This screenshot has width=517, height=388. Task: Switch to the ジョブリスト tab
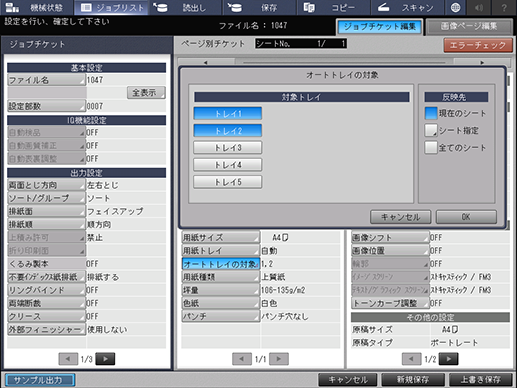(x=112, y=7)
